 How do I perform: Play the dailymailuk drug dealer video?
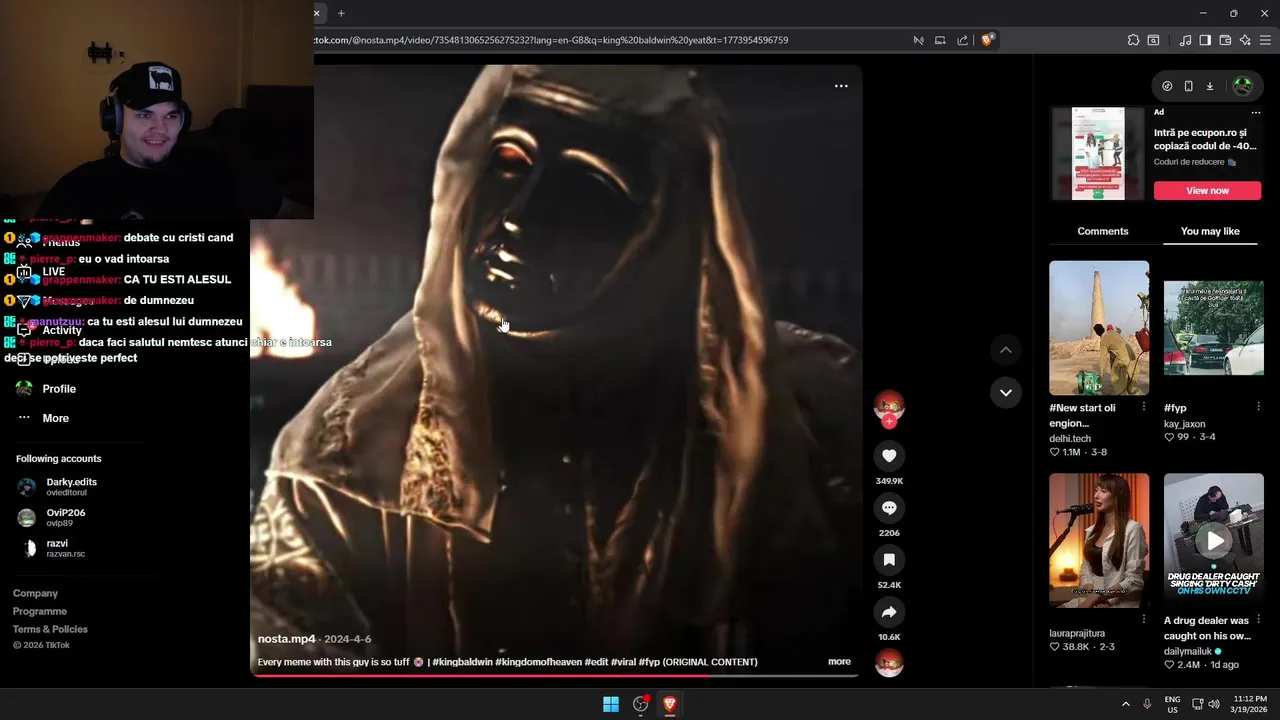(1213, 541)
